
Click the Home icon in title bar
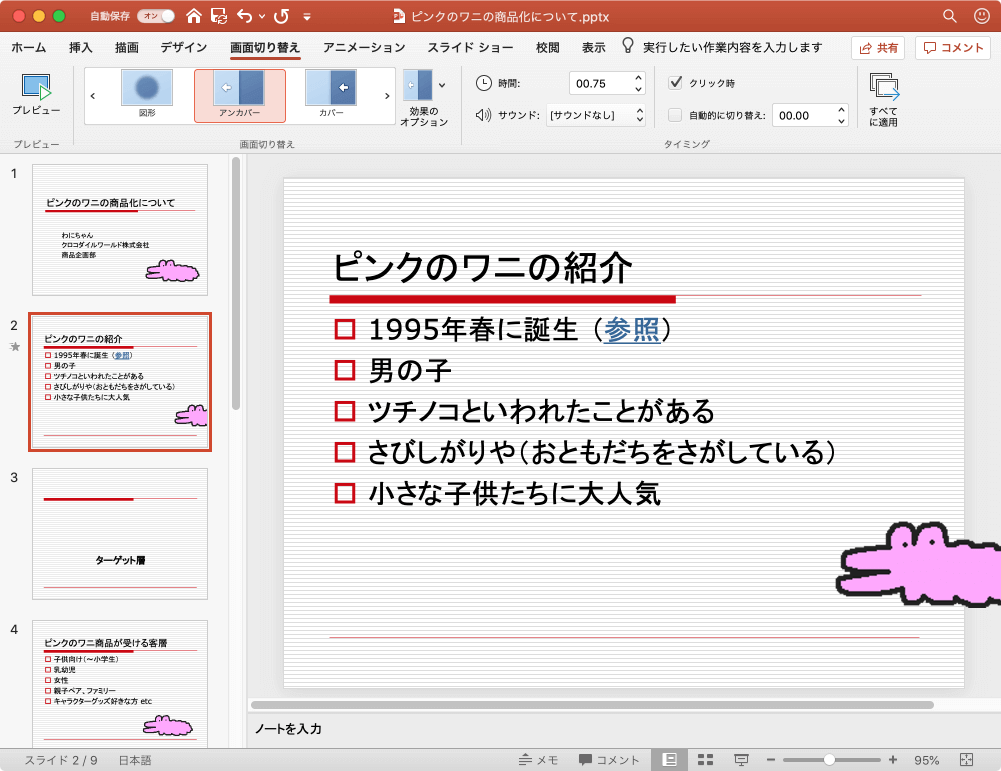click(x=193, y=16)
